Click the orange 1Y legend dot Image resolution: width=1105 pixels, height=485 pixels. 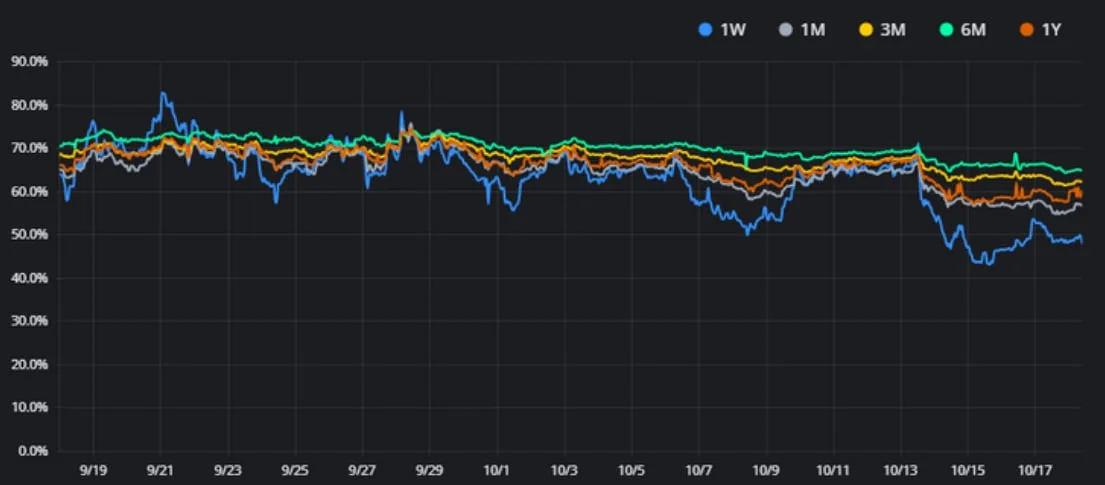tap(1027, 30)
